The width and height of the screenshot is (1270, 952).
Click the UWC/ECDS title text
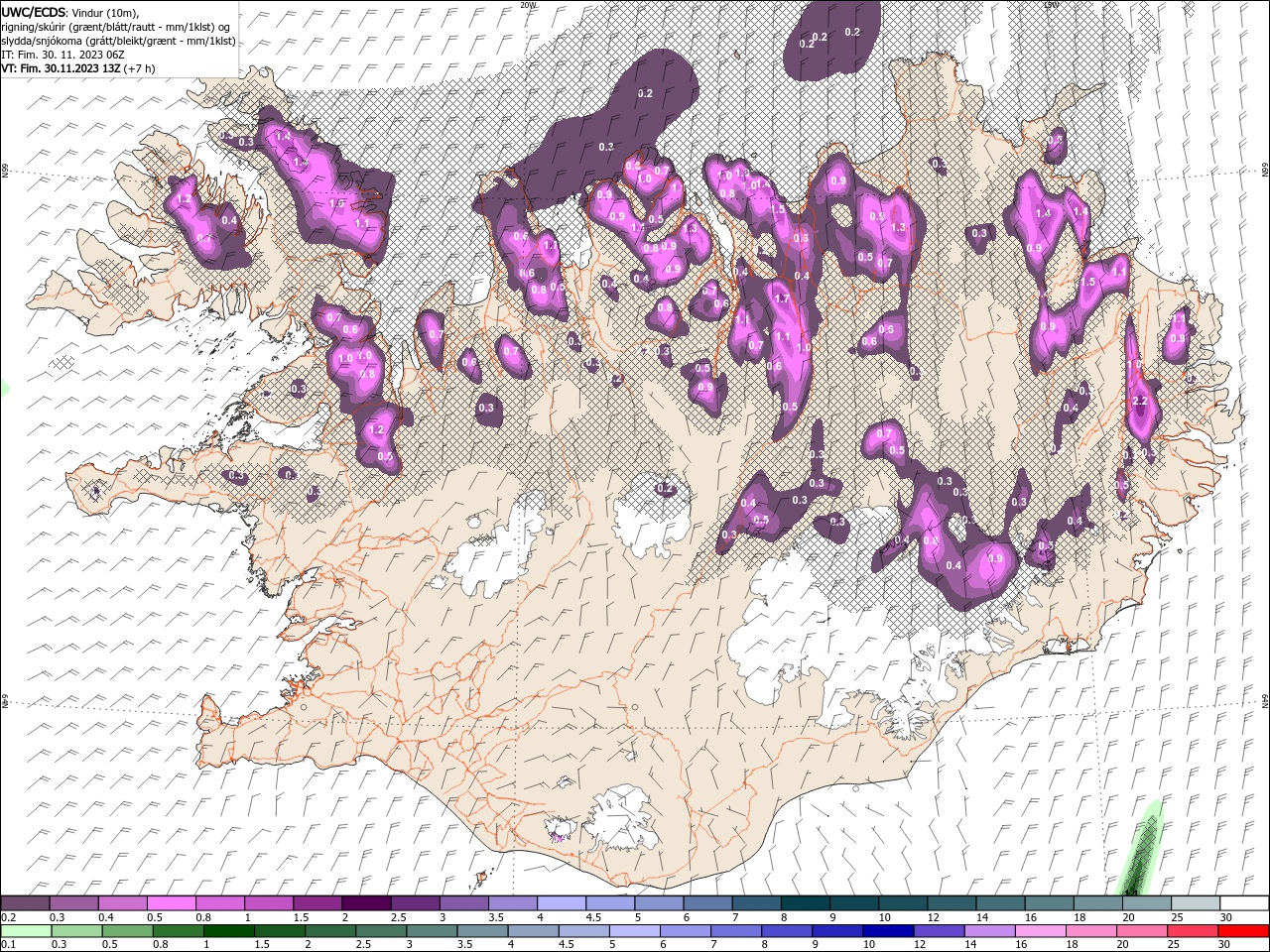(33, 12)
